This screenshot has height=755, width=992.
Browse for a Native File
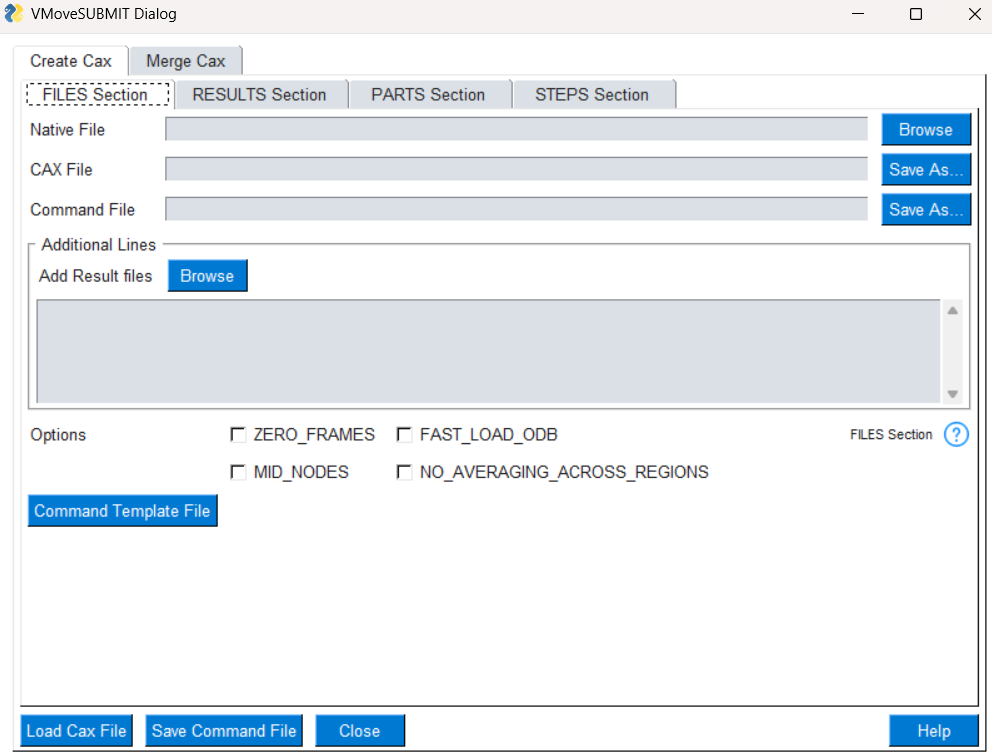[x=925, y=129]
